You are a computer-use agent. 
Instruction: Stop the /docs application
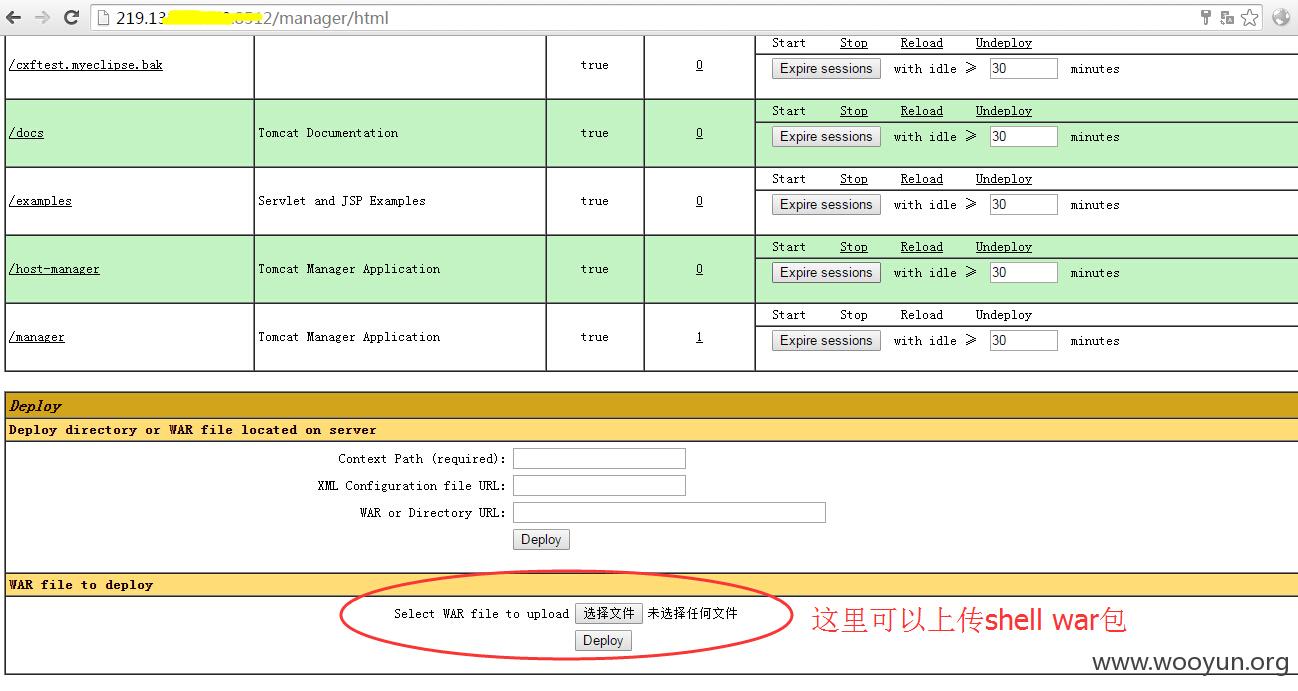click(x=854, y=111)
